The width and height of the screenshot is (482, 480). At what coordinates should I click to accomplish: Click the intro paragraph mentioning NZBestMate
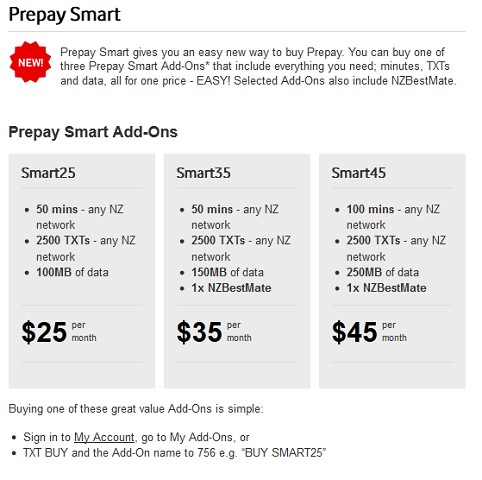point(258,66)
